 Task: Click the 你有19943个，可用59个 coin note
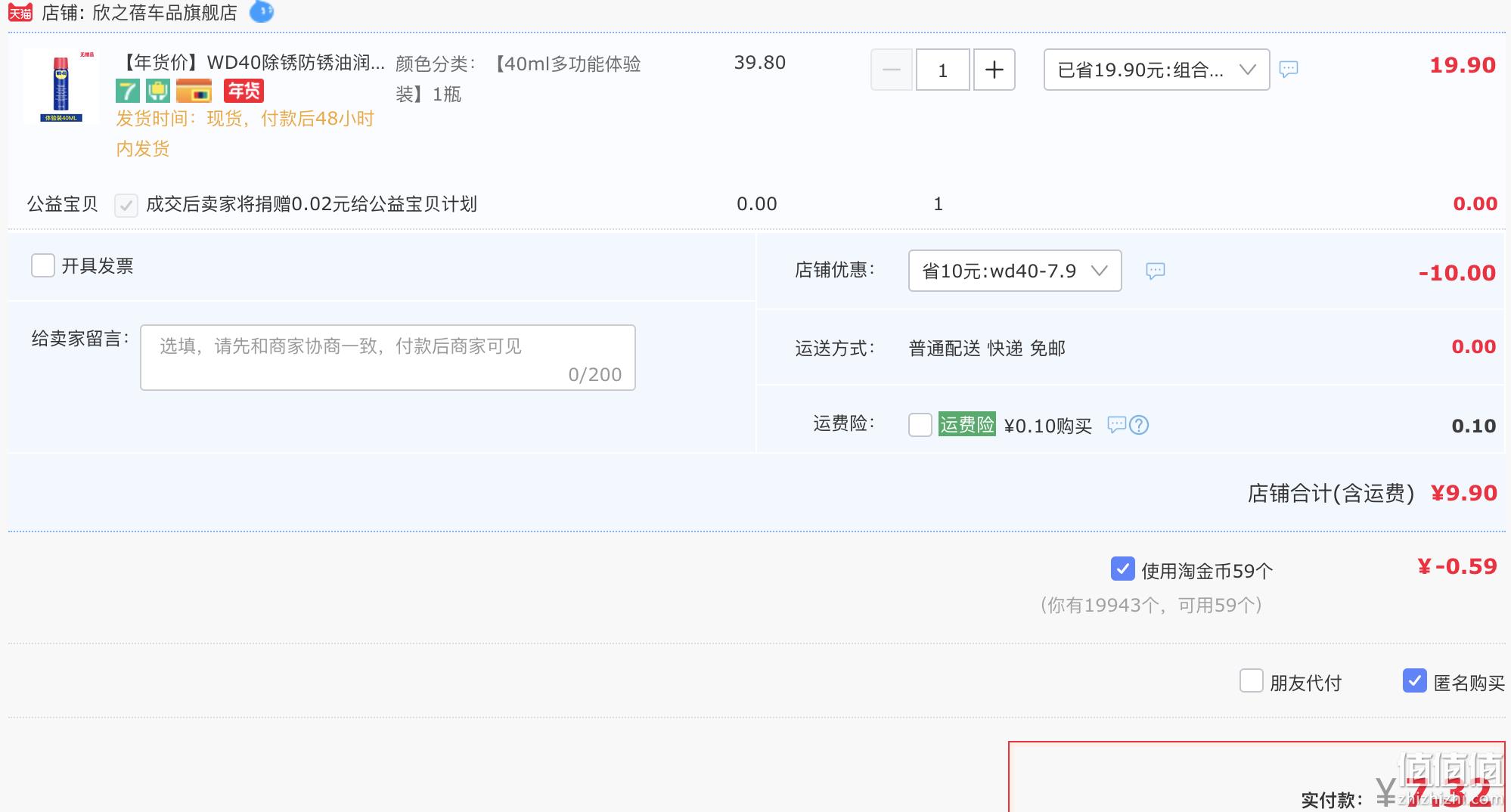(x=1151, y=605)
